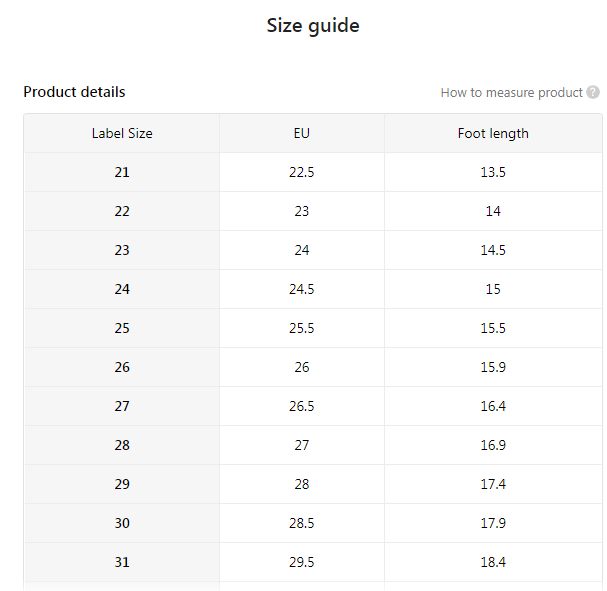
Task: Click the question mark help icon
Action: [x=593, y=93]
